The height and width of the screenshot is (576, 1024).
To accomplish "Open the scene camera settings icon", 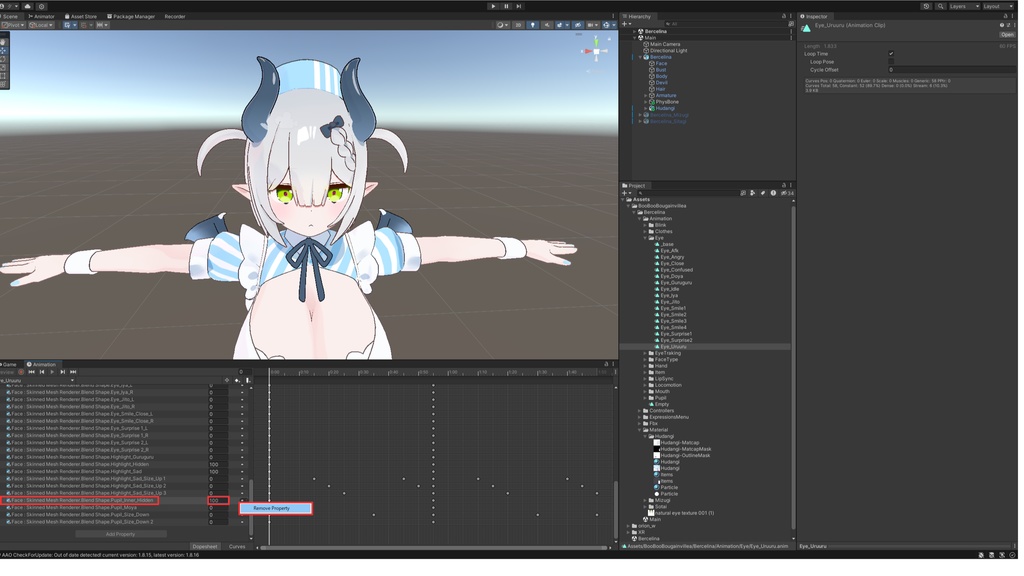I will click(x=592, y=25).
